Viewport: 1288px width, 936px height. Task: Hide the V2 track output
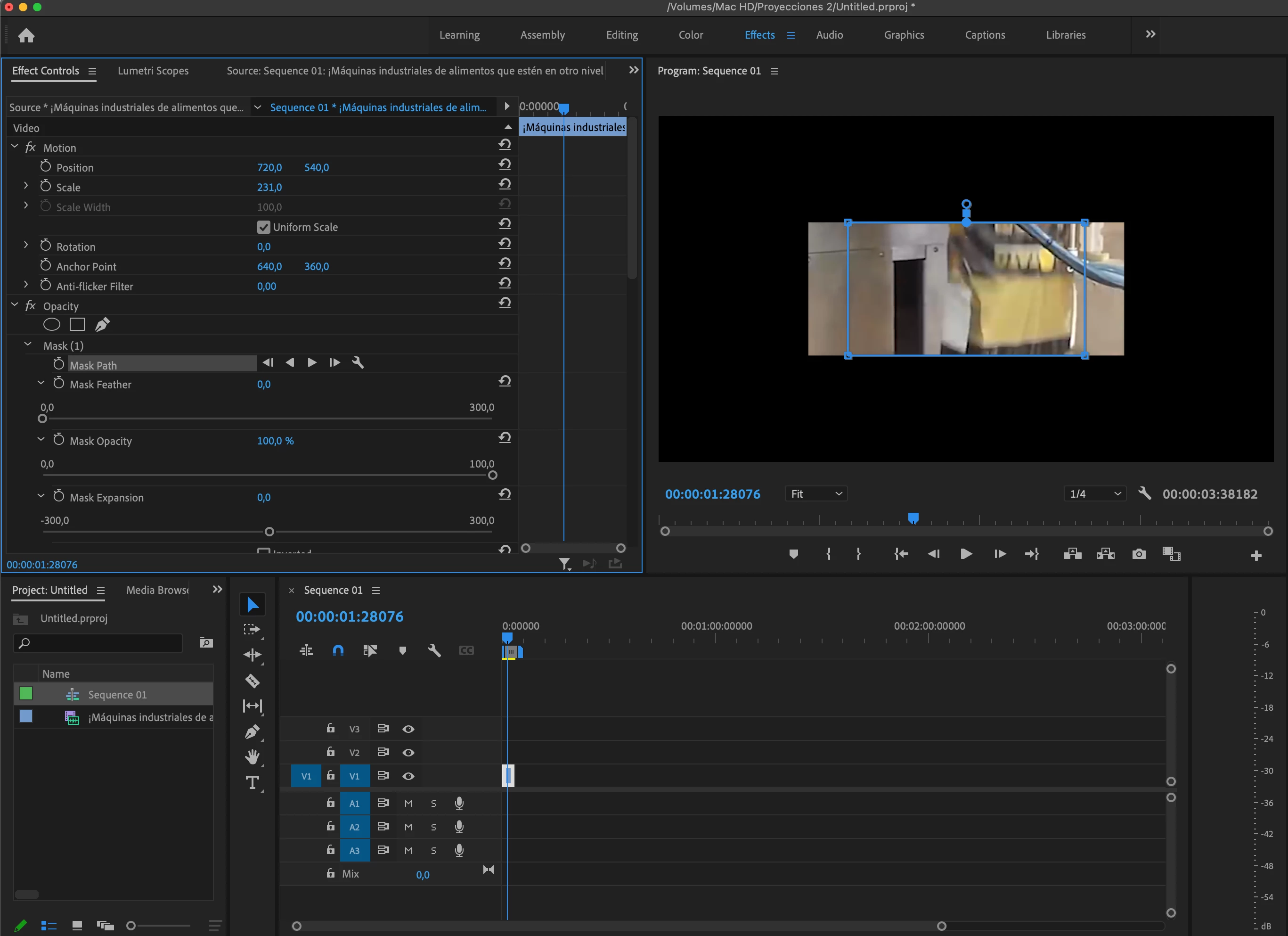point(408,753)
